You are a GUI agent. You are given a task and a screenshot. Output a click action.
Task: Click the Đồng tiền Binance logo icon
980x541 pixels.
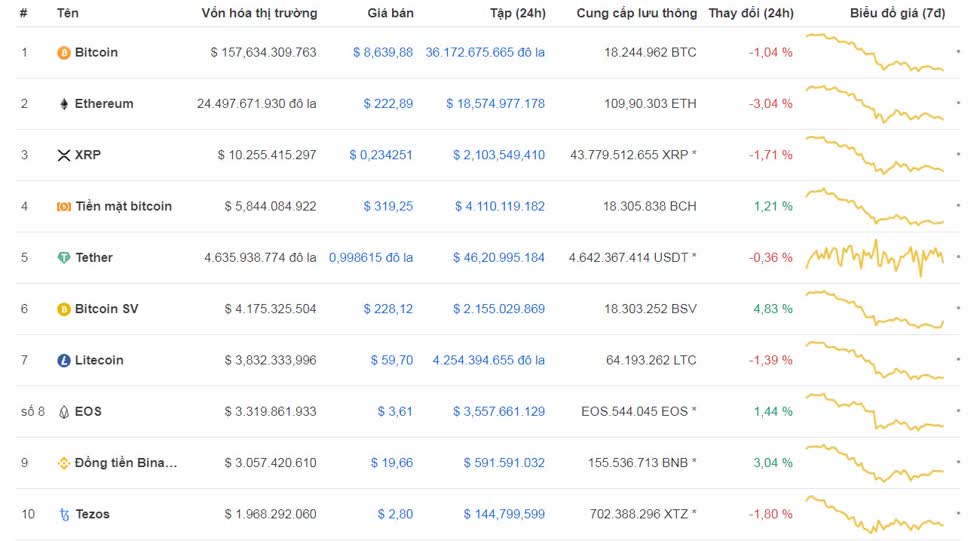point(64,464)
